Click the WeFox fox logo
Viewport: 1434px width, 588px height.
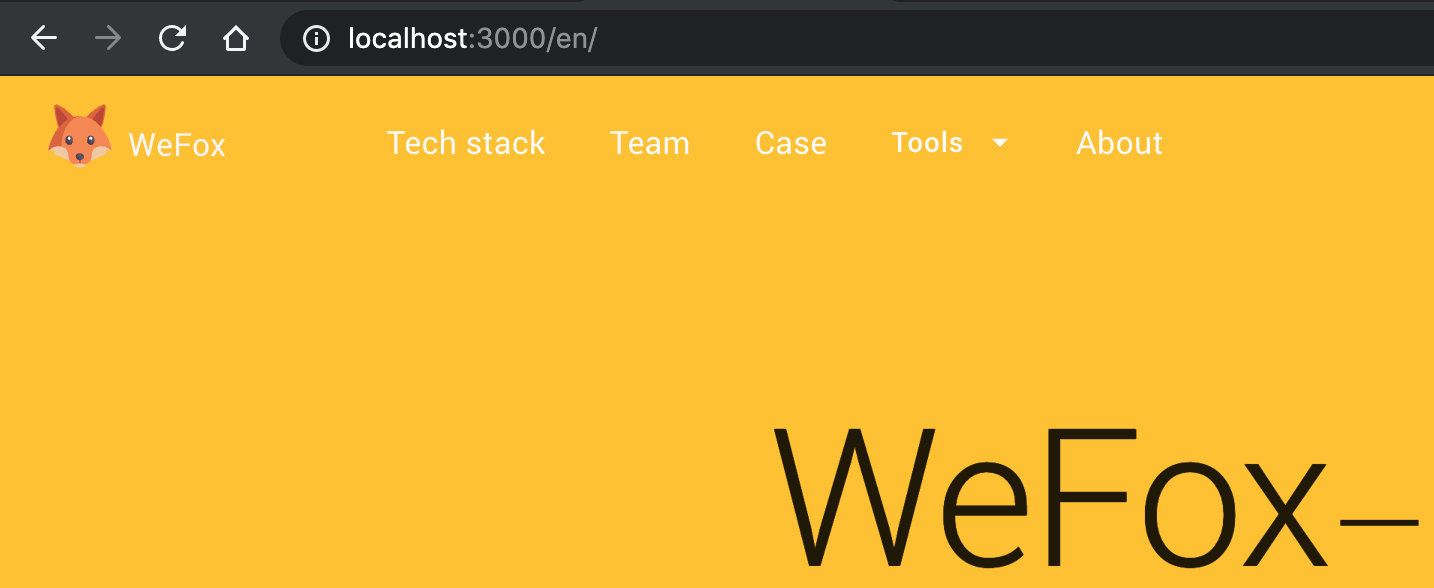point(79,135)
